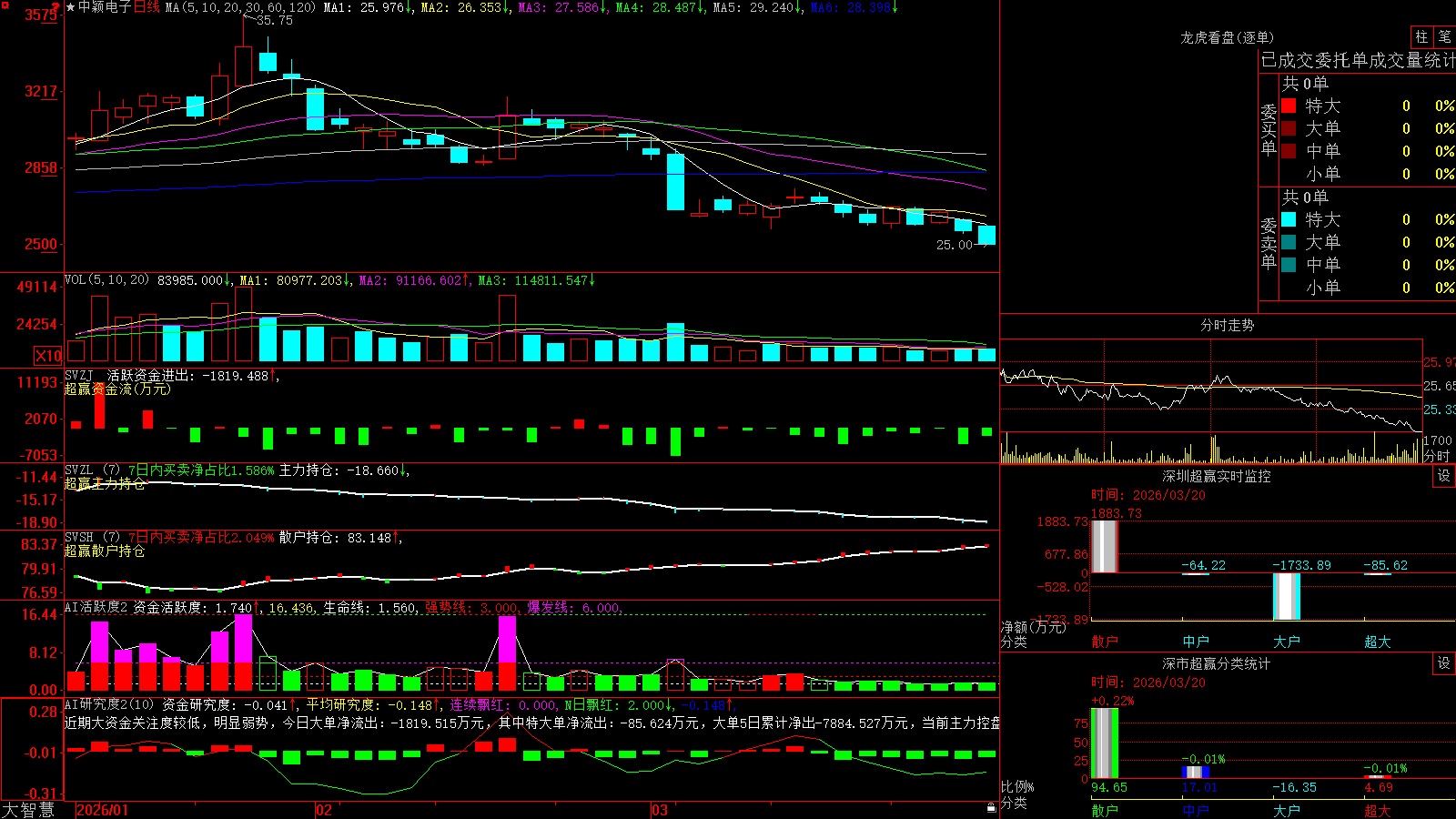
Task: Click the 委买单 共0单 total
Action: pos(1305,83)
